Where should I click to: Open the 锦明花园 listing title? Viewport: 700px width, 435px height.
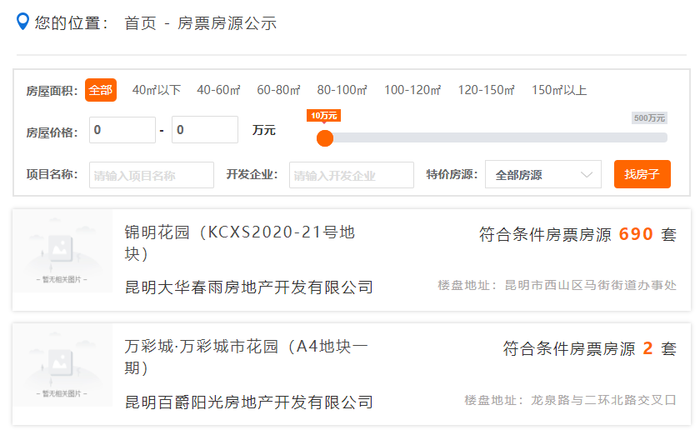coord(240,243)
